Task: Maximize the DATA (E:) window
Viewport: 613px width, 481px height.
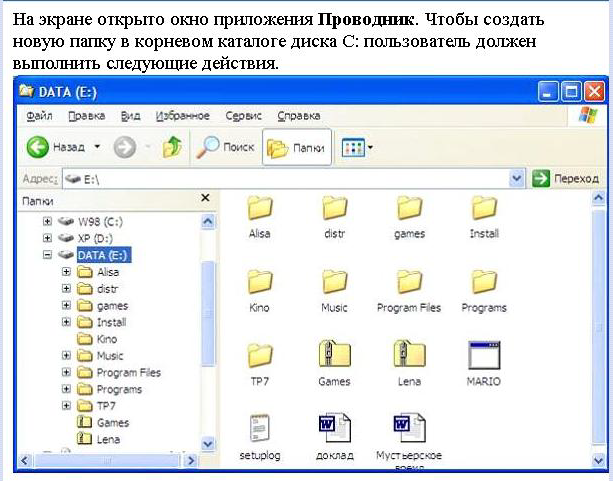Action: pos(571,92)
